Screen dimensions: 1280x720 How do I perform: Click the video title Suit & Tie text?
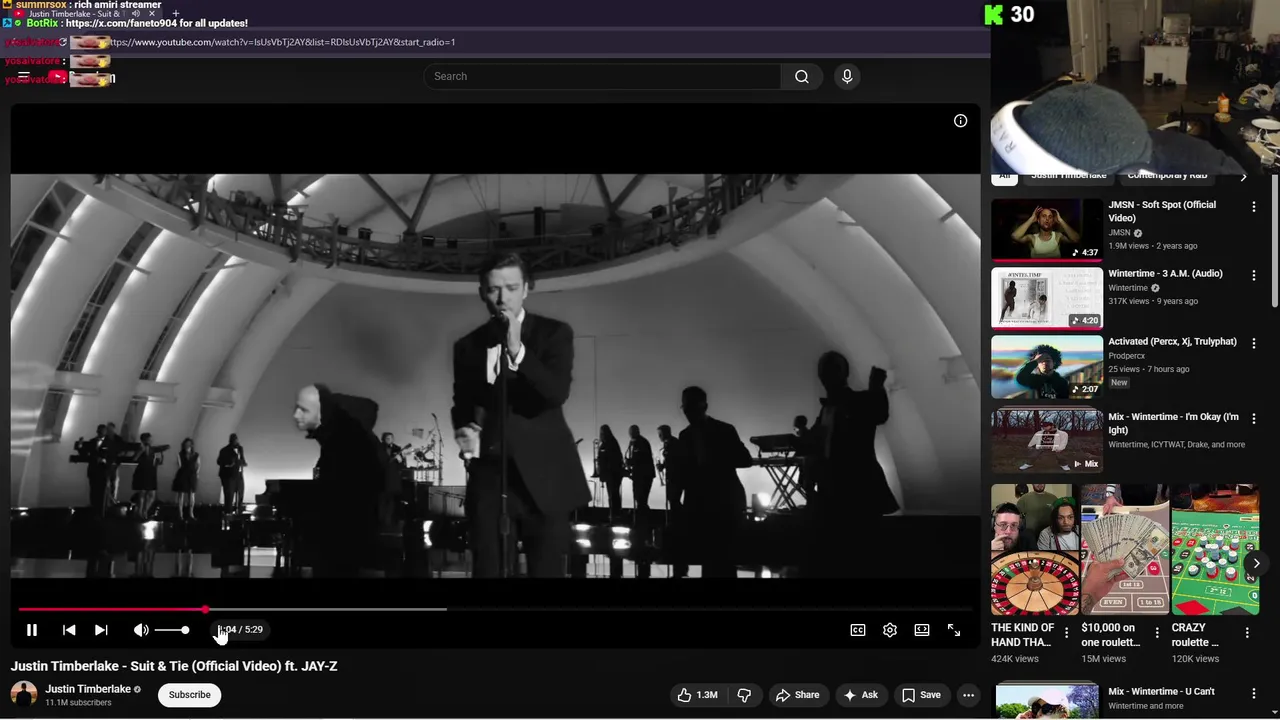(174, 666)
